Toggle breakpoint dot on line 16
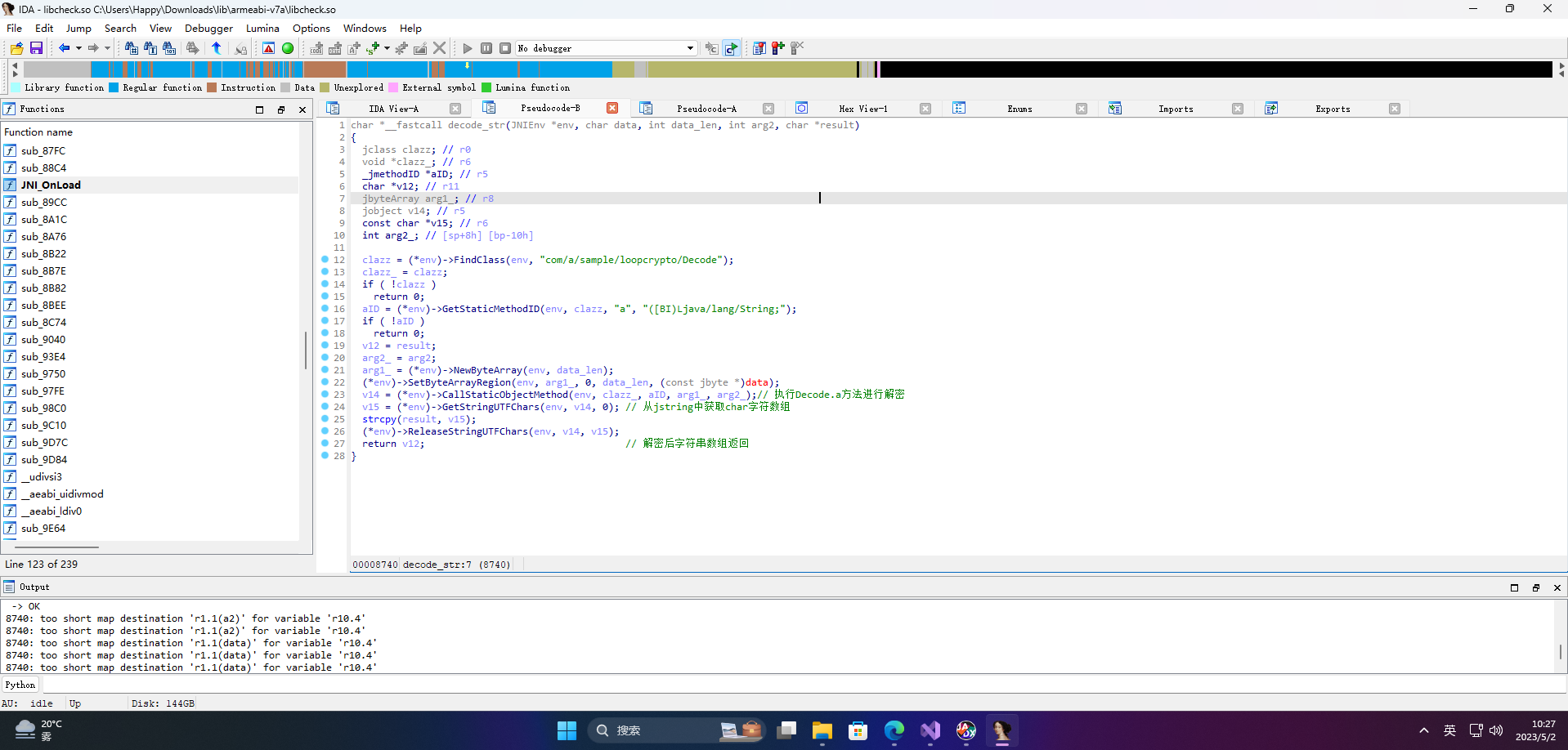Image resolution: width=1568 pixels, height=750 pixels. [x=325, y=308]
